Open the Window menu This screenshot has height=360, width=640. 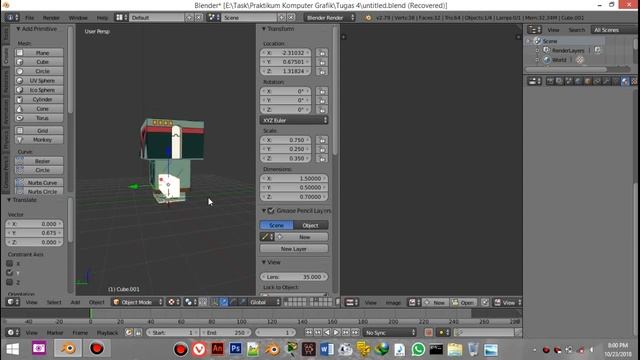[x=78, y=18]
